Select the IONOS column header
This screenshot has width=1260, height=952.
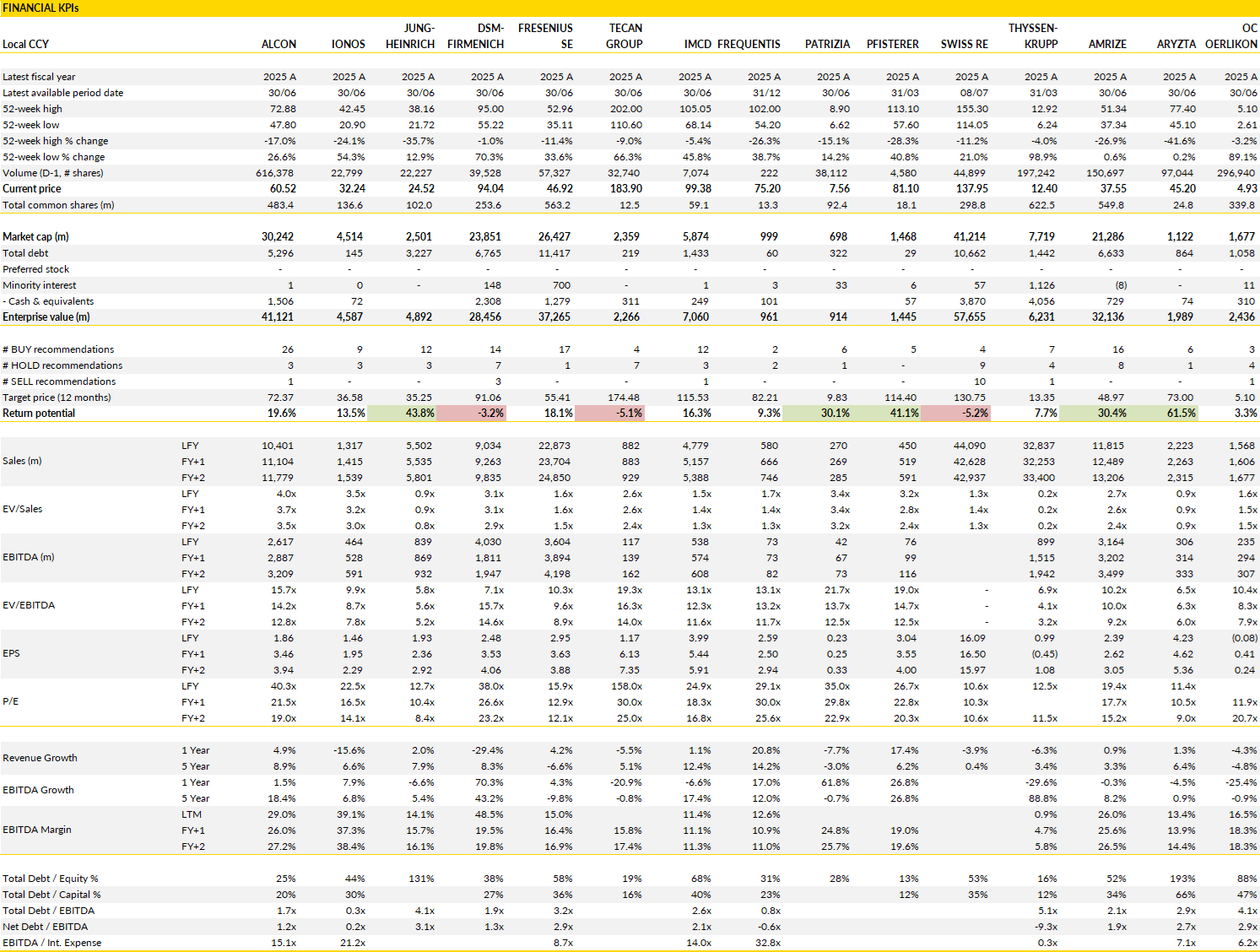pos(348,44)
